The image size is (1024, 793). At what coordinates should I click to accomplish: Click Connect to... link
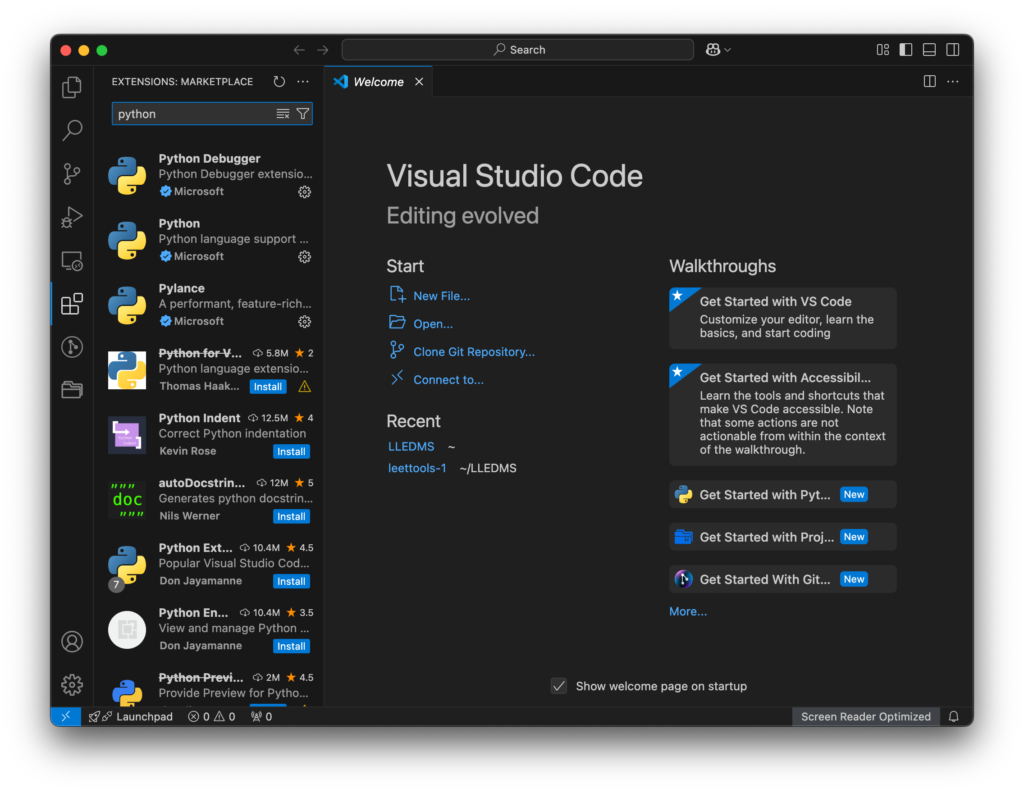pyautogui.click(x=449, y=380)
